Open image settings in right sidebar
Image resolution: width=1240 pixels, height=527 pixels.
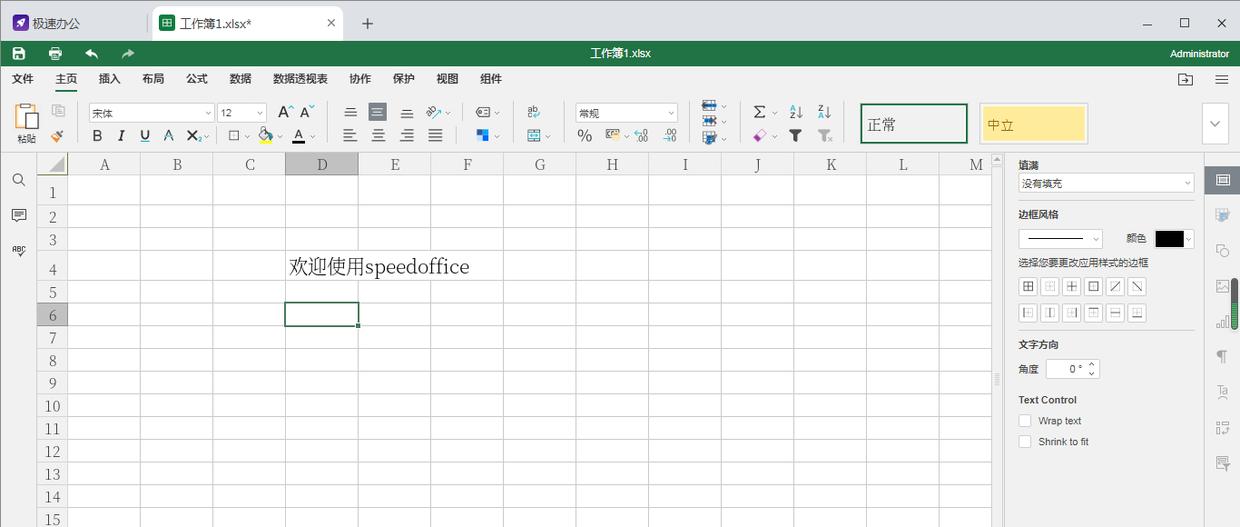click(1222, 286)
